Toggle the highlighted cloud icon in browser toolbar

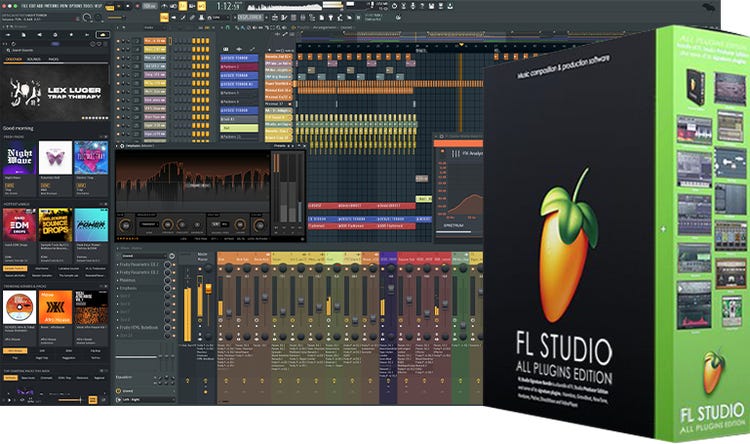tap(103, 34)
